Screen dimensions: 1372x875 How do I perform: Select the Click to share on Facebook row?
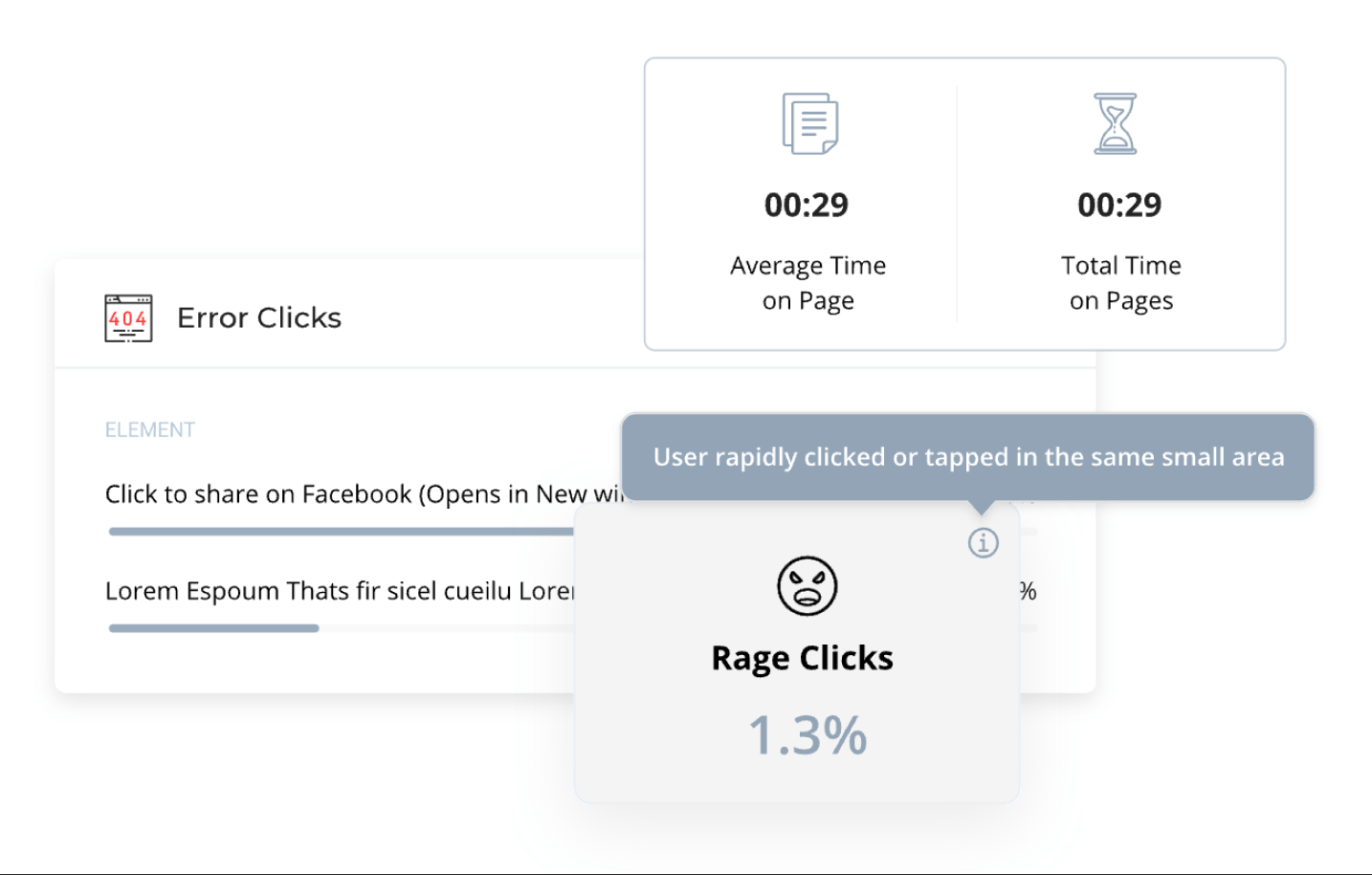[364, 494]
